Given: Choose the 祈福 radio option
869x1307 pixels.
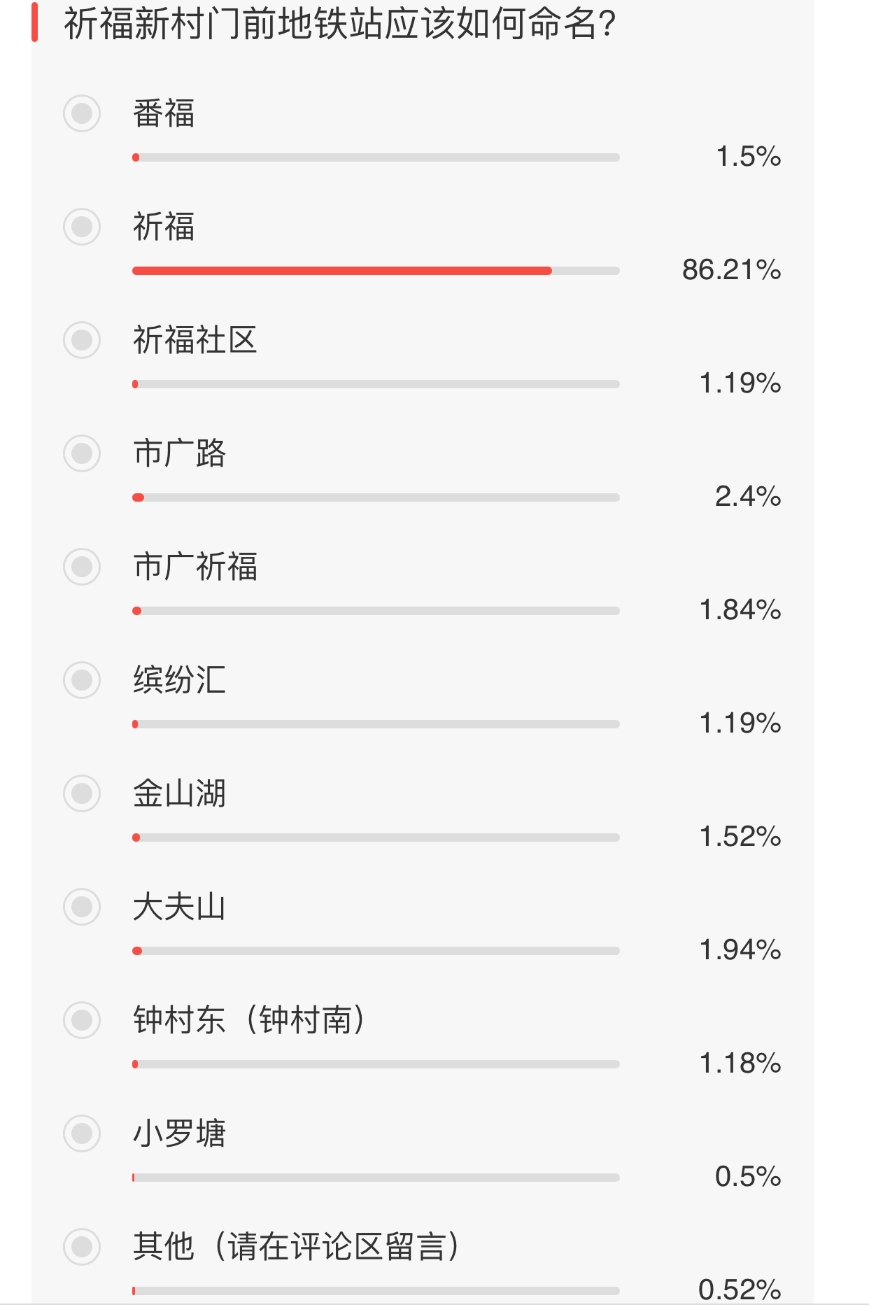Looking at the screenshot, I should [x=82, y=227].
